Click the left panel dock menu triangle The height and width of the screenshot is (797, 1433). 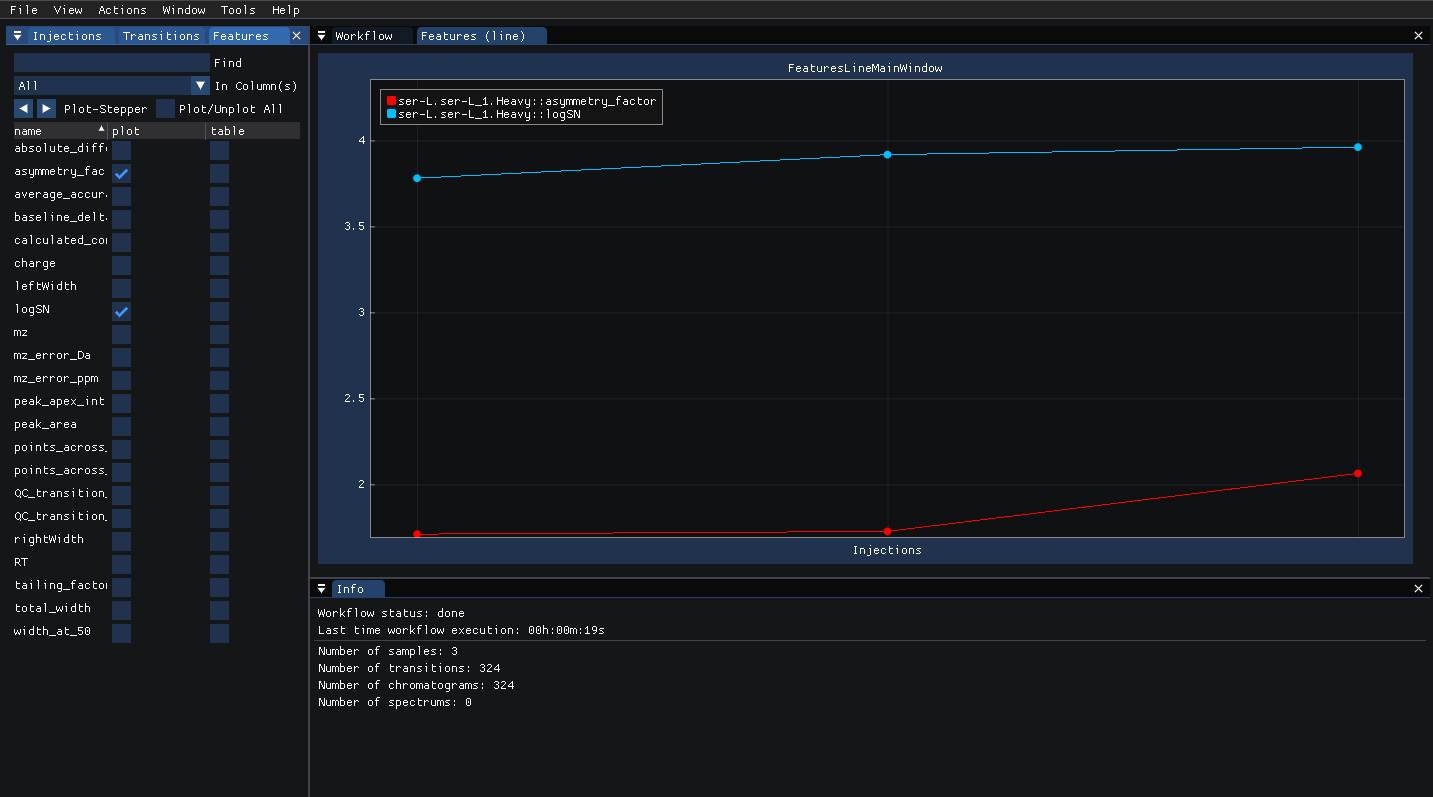(17, 36)
